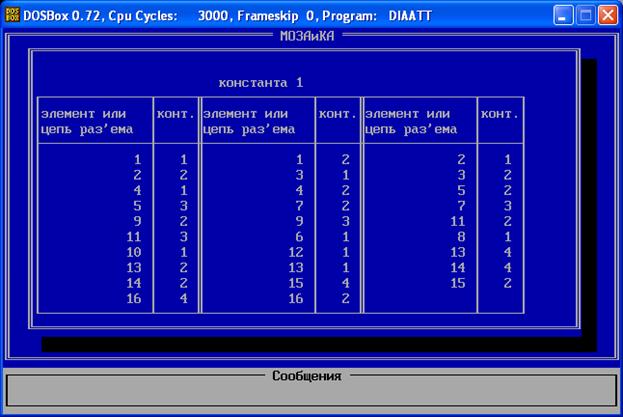This screenshot has height=417, width=623.
Task: Click the МОЗАиКА heading at top
Action: click(308, 36)
